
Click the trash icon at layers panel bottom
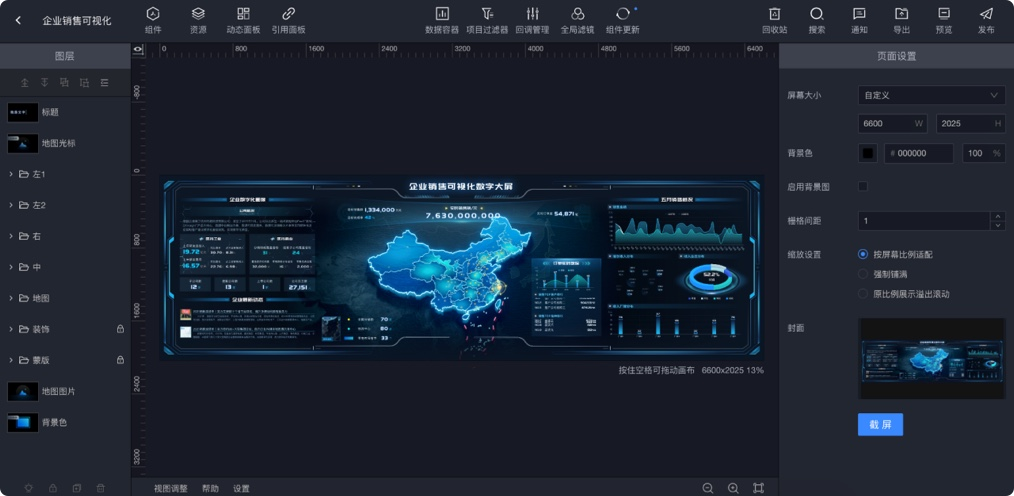(101, 488)
